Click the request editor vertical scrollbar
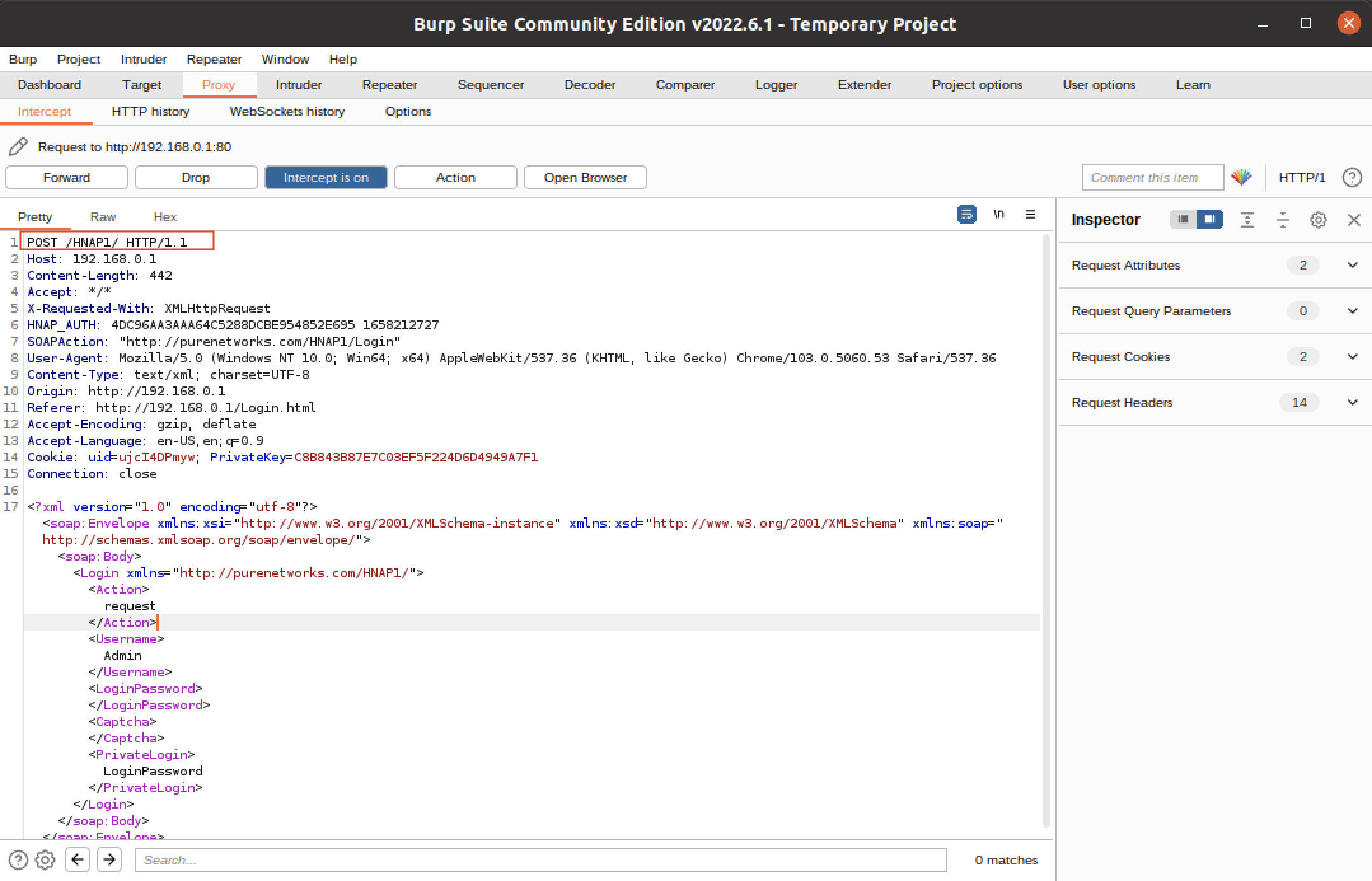Viewport: 1372px width, 881px height. (x=1046, y=531)
